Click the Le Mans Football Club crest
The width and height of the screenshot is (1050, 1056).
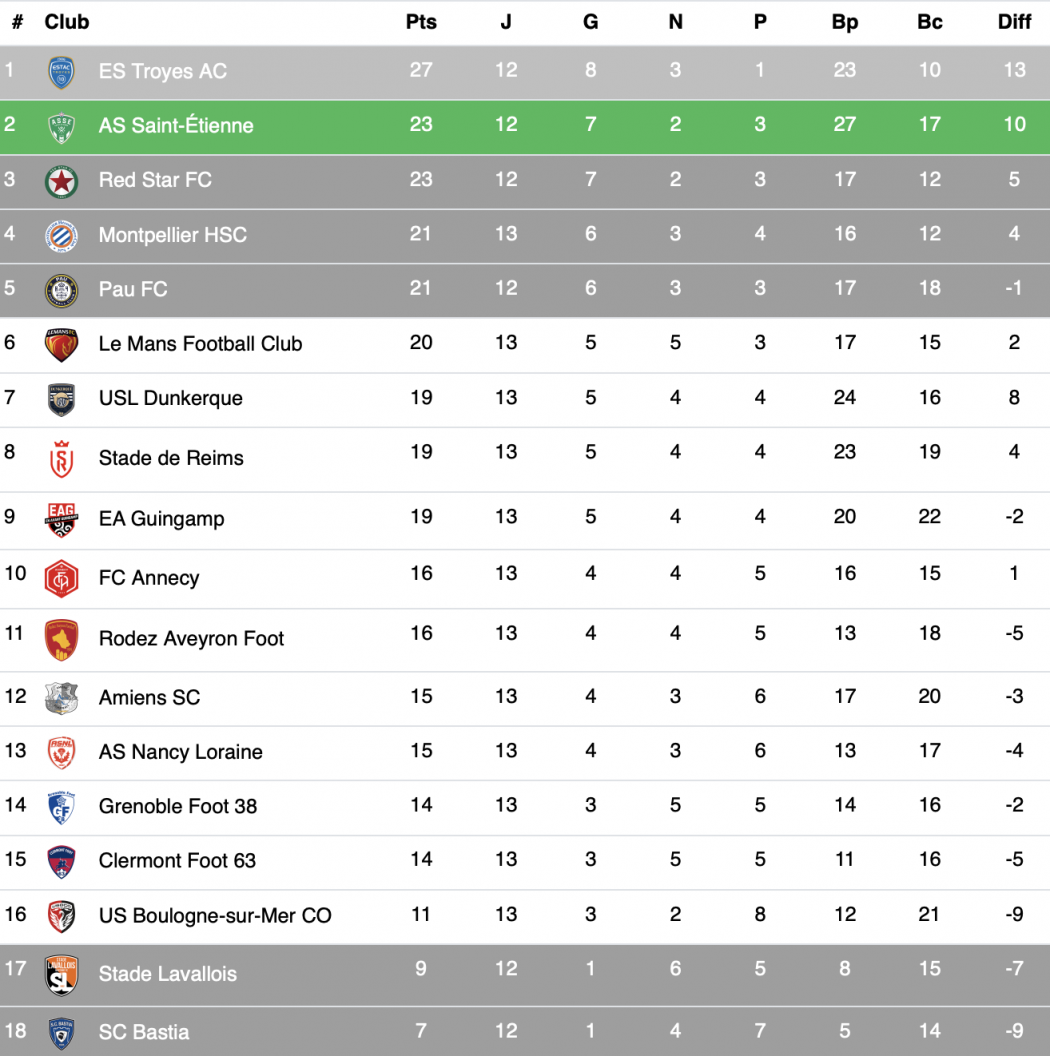pyautogui.click(x=62, y=344)
